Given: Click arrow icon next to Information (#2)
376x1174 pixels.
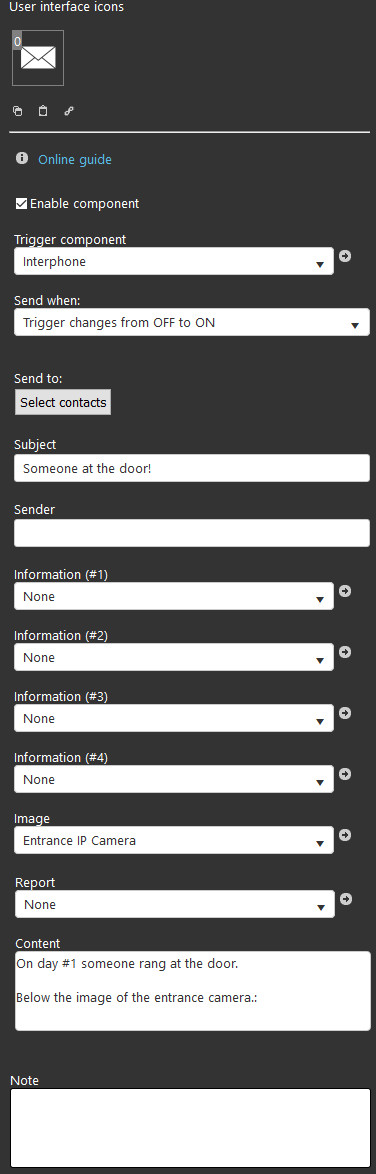Looking at the screenshot, I should 345,652.
